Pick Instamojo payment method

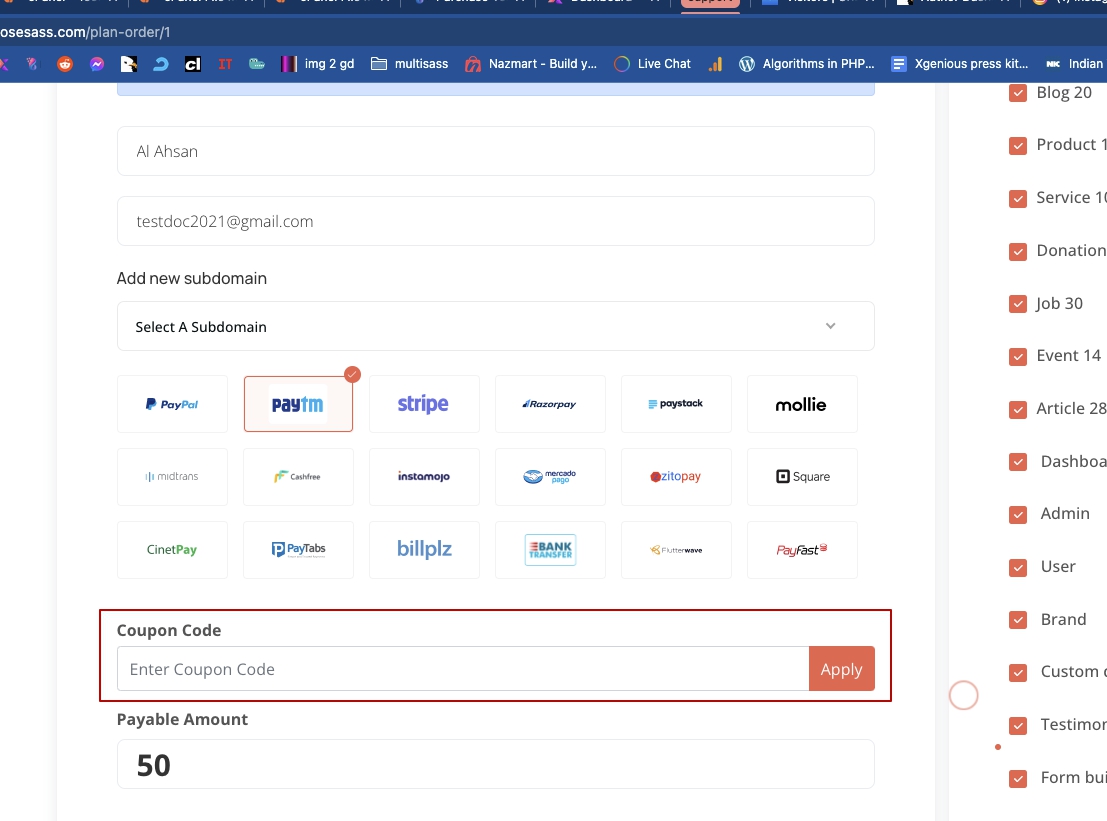424,477
